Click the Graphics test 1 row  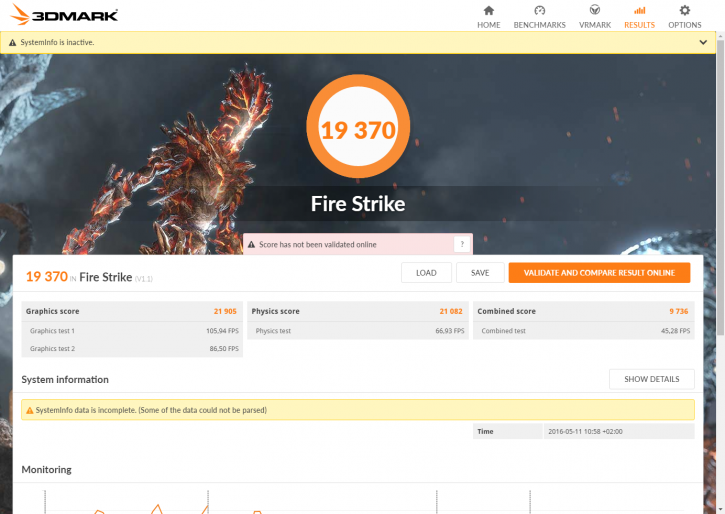(132, 330)
